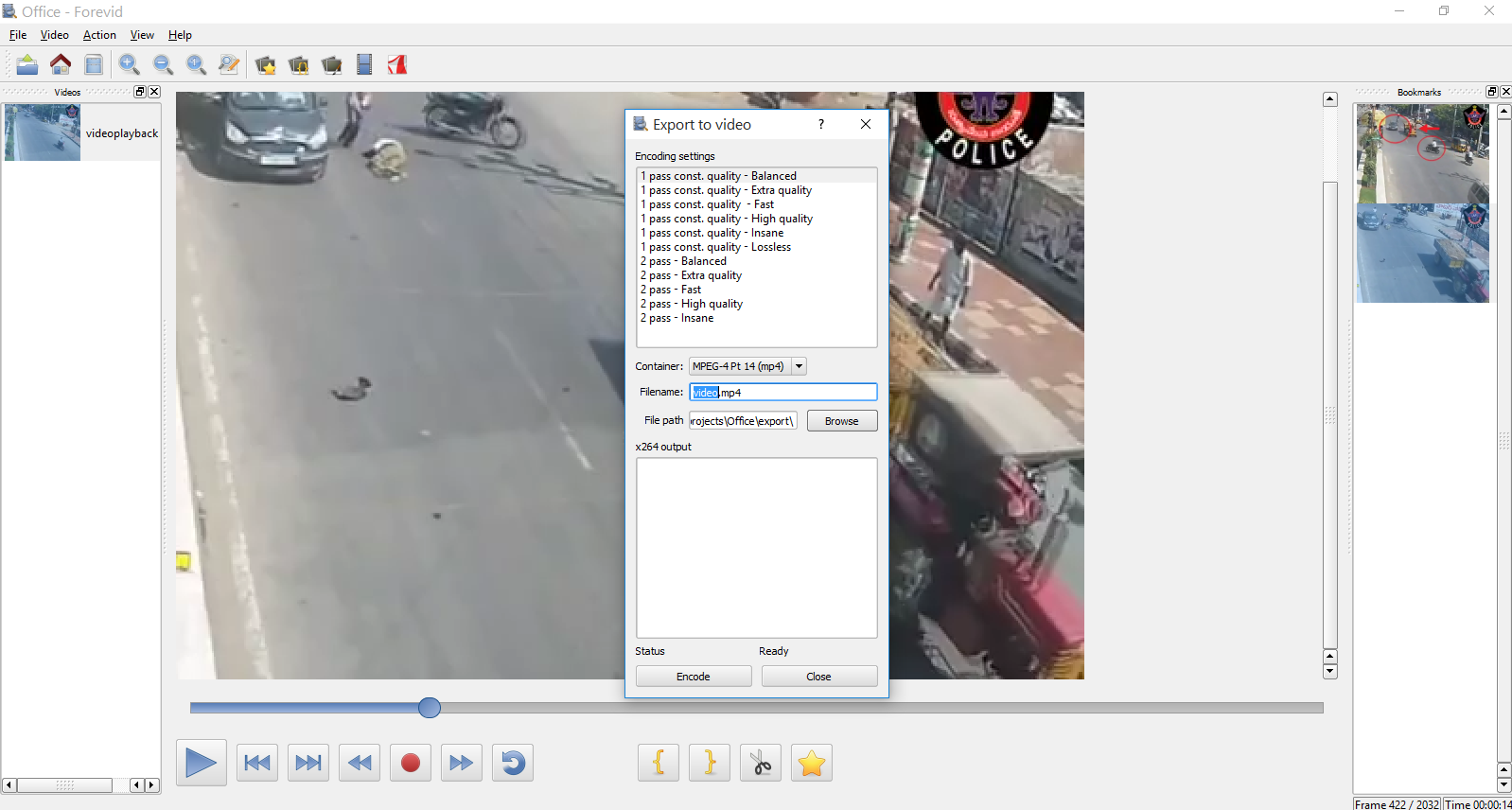Click the red house home icon
The image size is (1512, 810).
point(61,64)
